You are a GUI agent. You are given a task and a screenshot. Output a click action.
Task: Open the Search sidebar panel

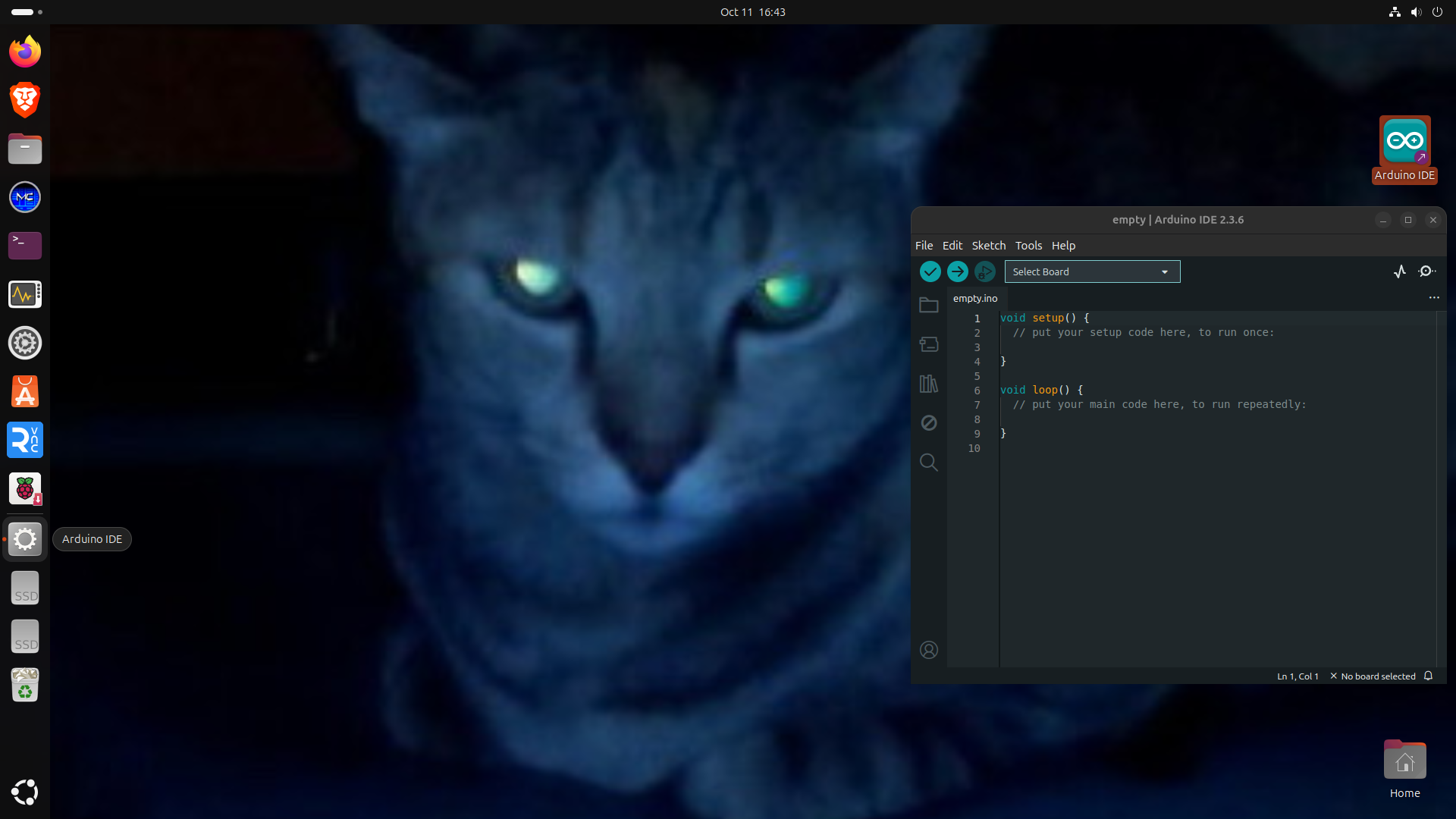928,463
